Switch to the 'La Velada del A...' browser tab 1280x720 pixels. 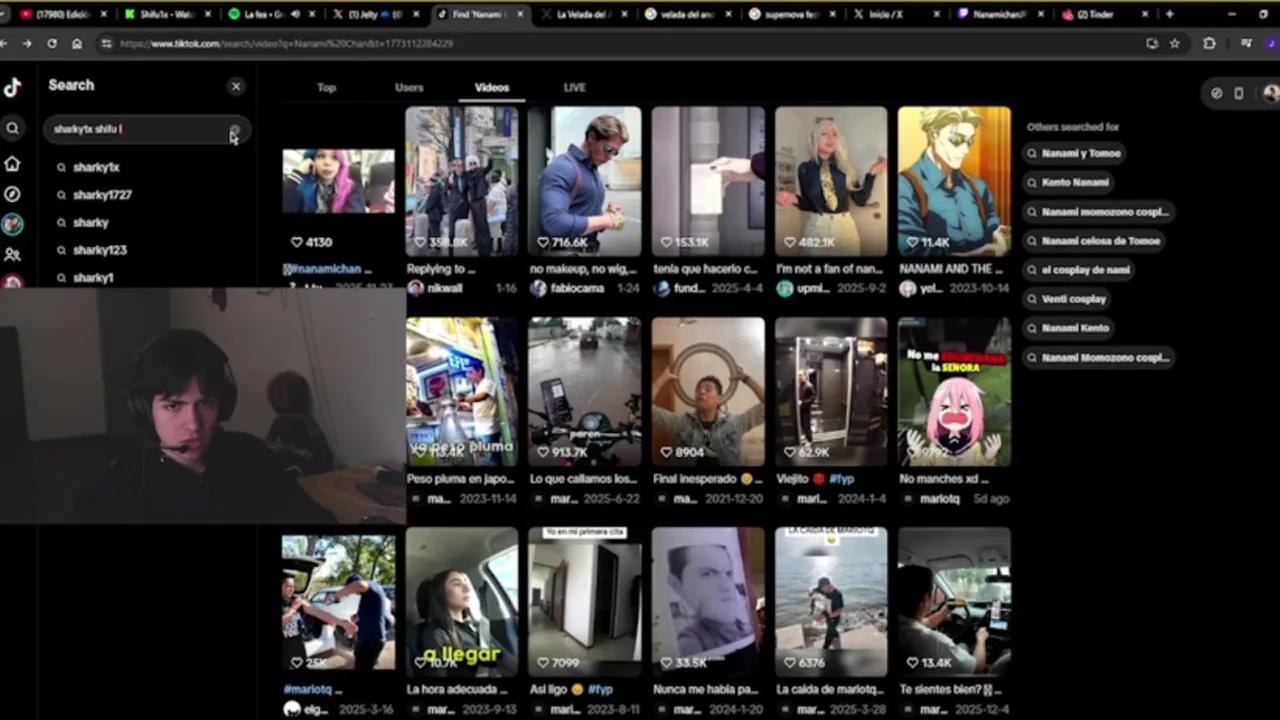click(x=583, y=14)
